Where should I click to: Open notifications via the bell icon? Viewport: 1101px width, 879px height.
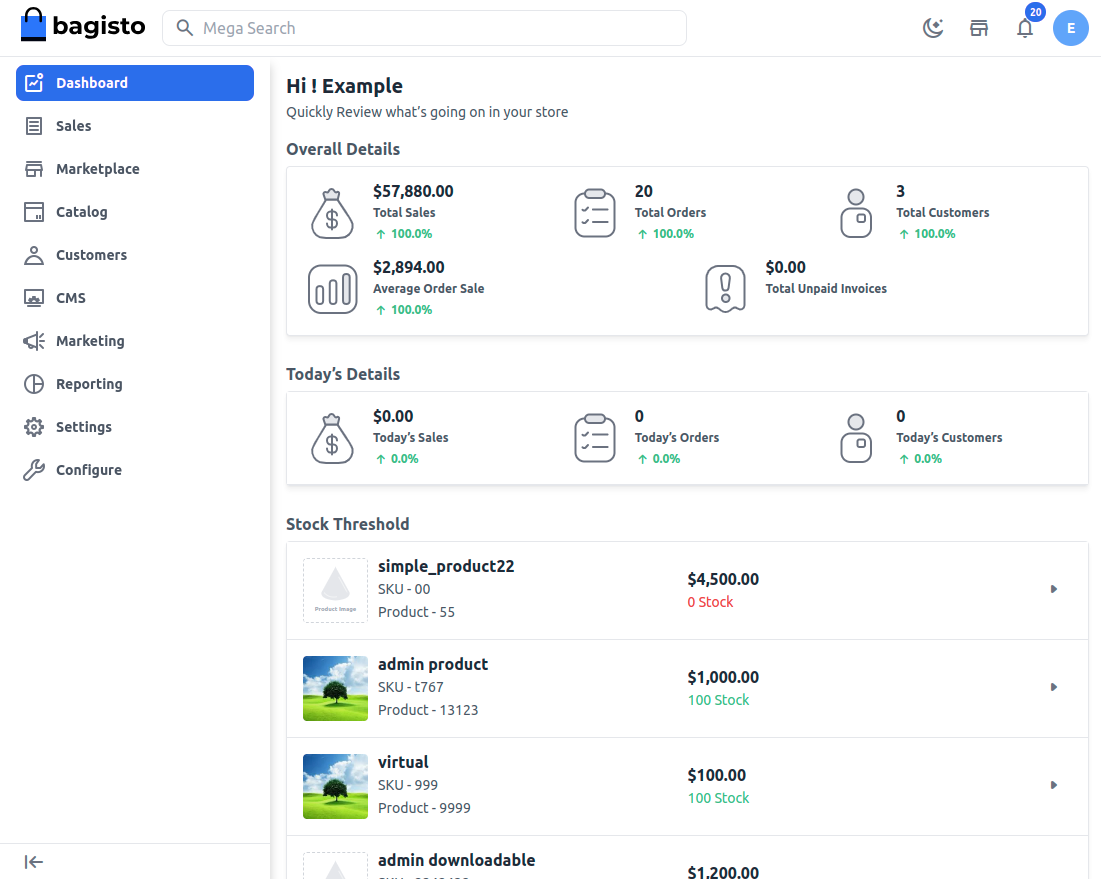click(1024, 28)
